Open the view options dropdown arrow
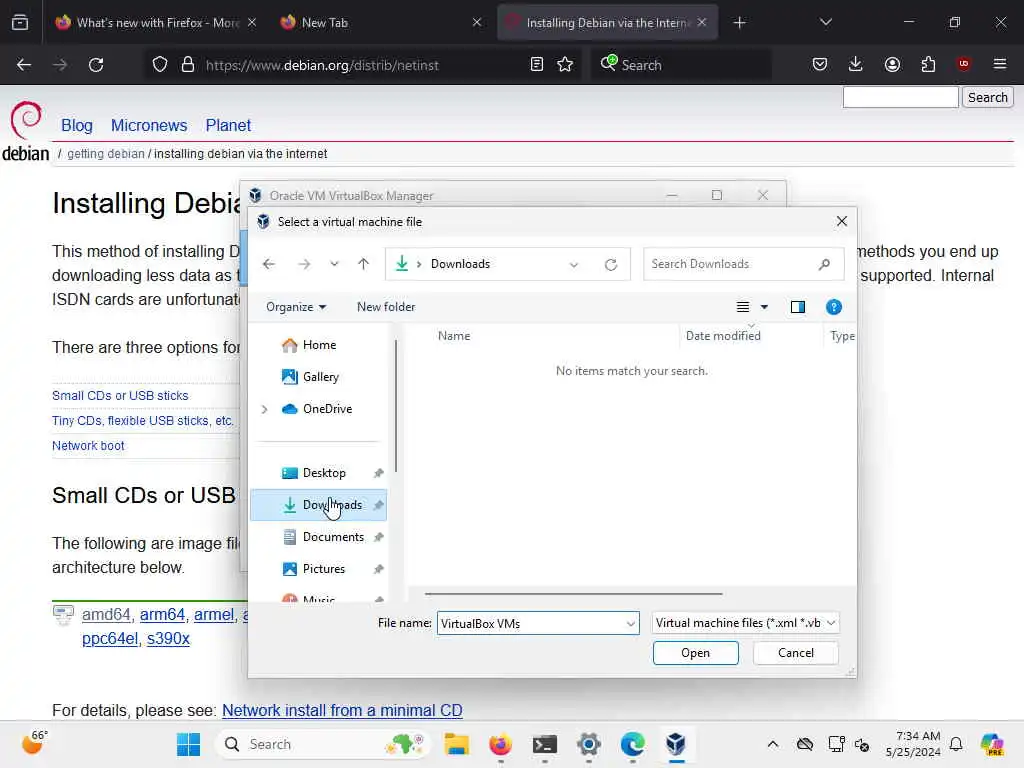 point(764,307)
